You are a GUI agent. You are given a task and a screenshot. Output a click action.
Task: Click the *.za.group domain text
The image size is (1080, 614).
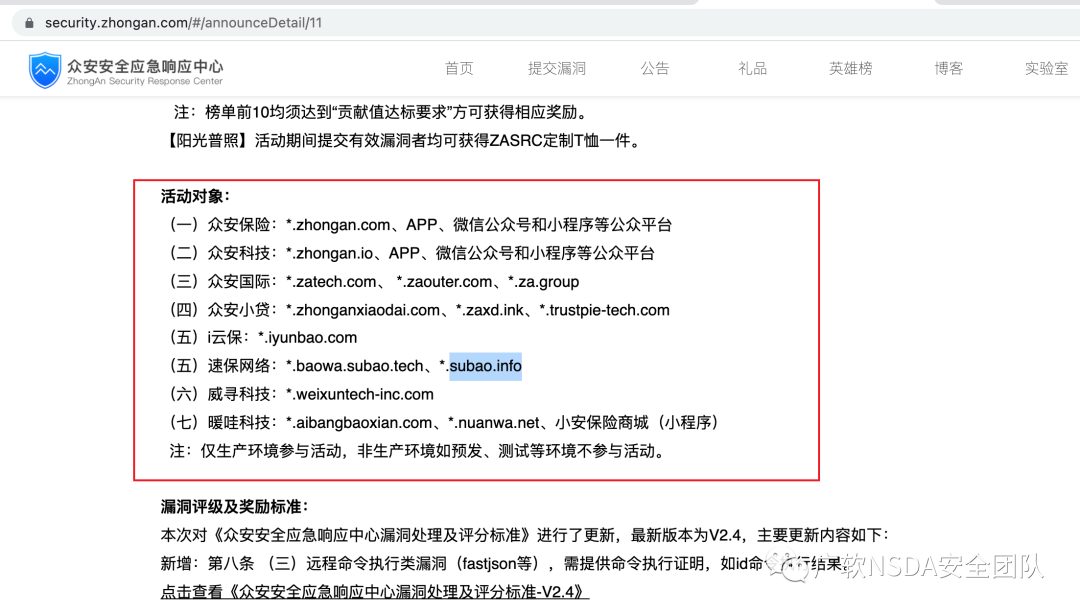[x=543, y=282]
